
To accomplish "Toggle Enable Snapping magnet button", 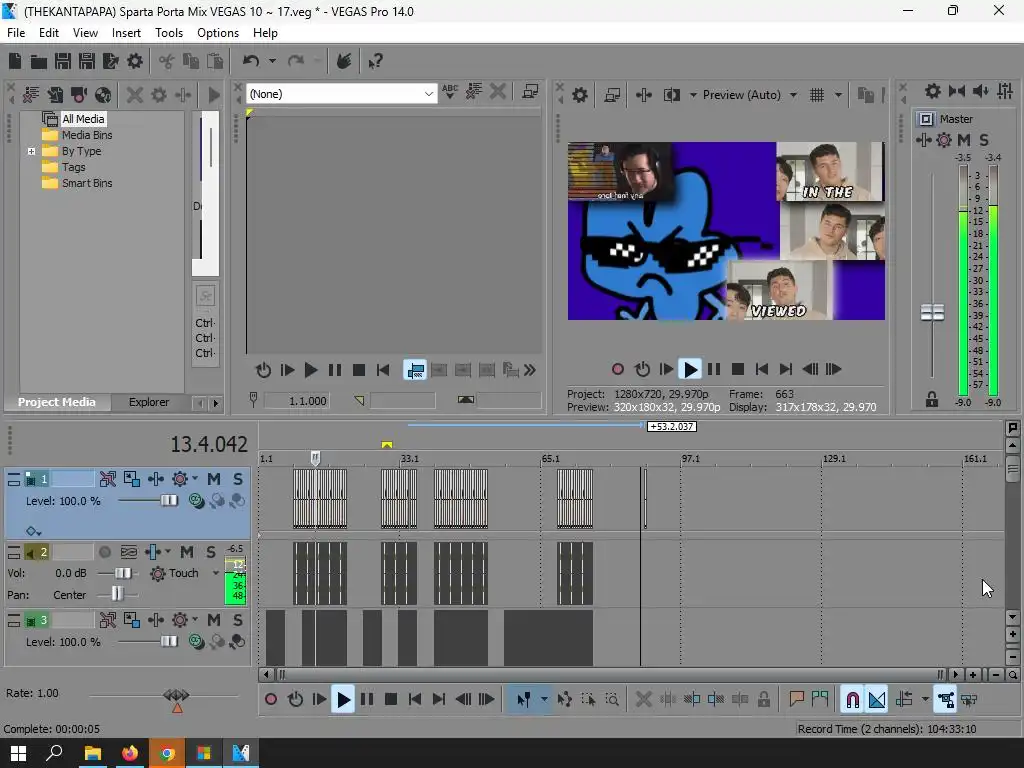I will pyautogui.click(x=852, y=699).
